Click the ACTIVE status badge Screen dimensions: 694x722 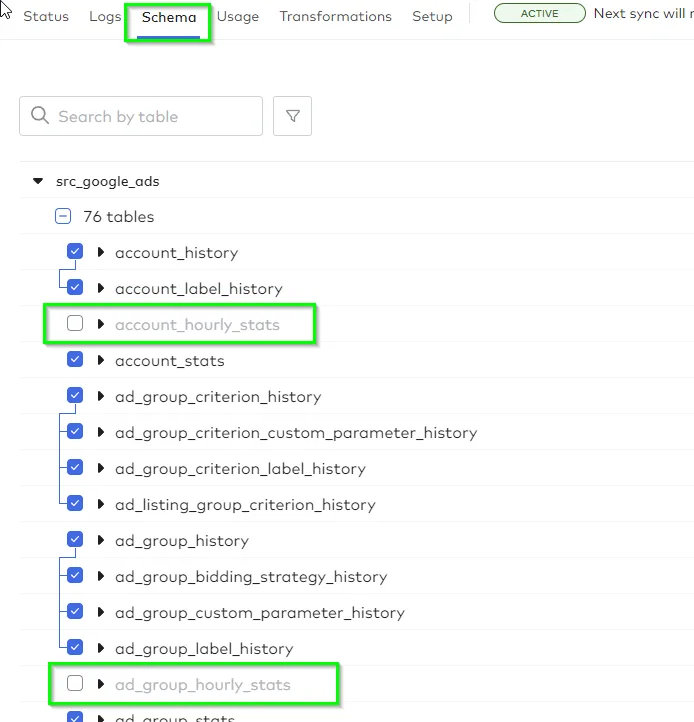tap(540, 14)
